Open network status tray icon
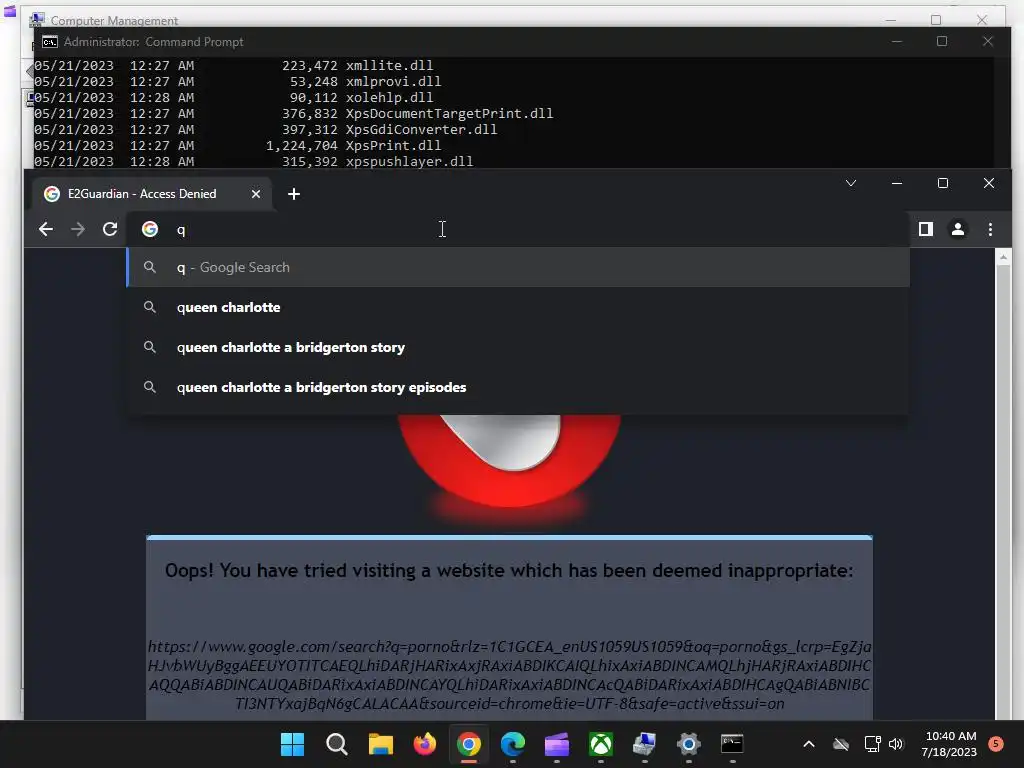1024x768 pixels. [x=872, y=744]
